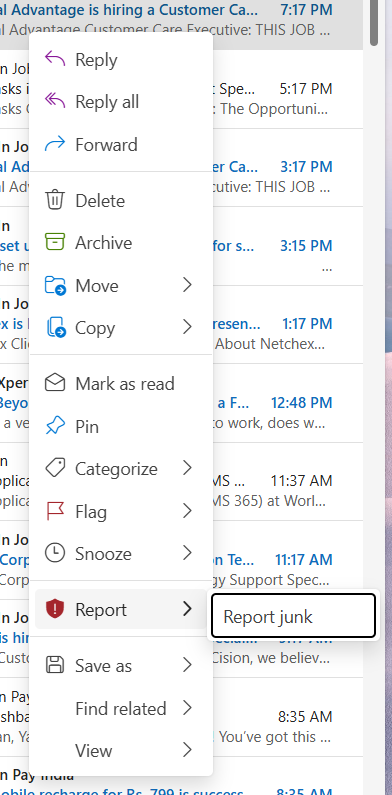The height and width of the screenshot is (795, 392).
Task: Click the Delete trash can icon
Action: click(55, 200)
